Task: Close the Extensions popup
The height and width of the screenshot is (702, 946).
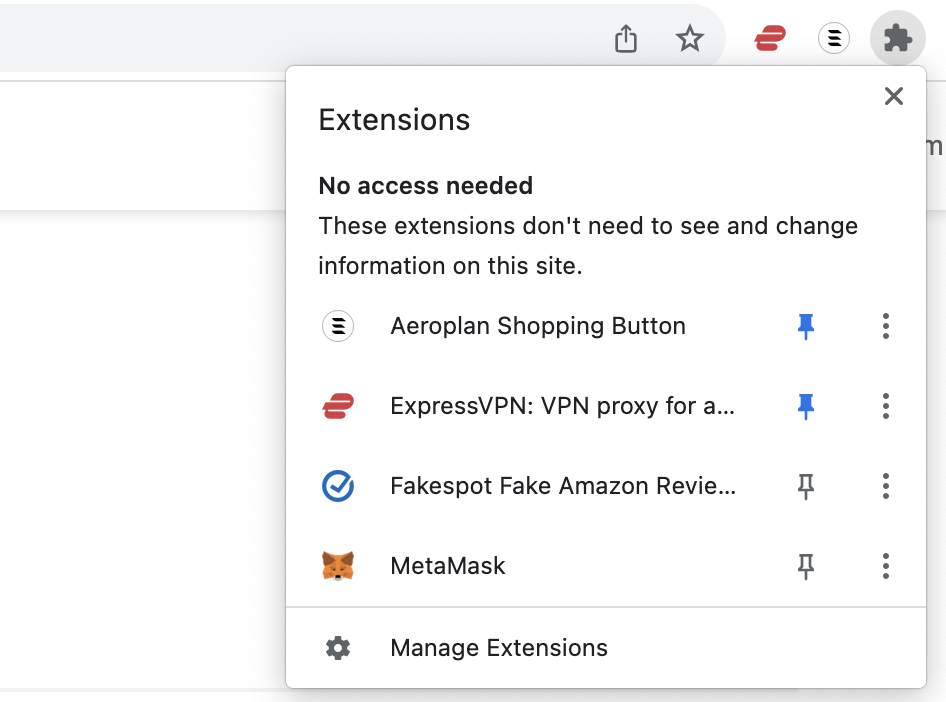Action: [x=894, y=96]
